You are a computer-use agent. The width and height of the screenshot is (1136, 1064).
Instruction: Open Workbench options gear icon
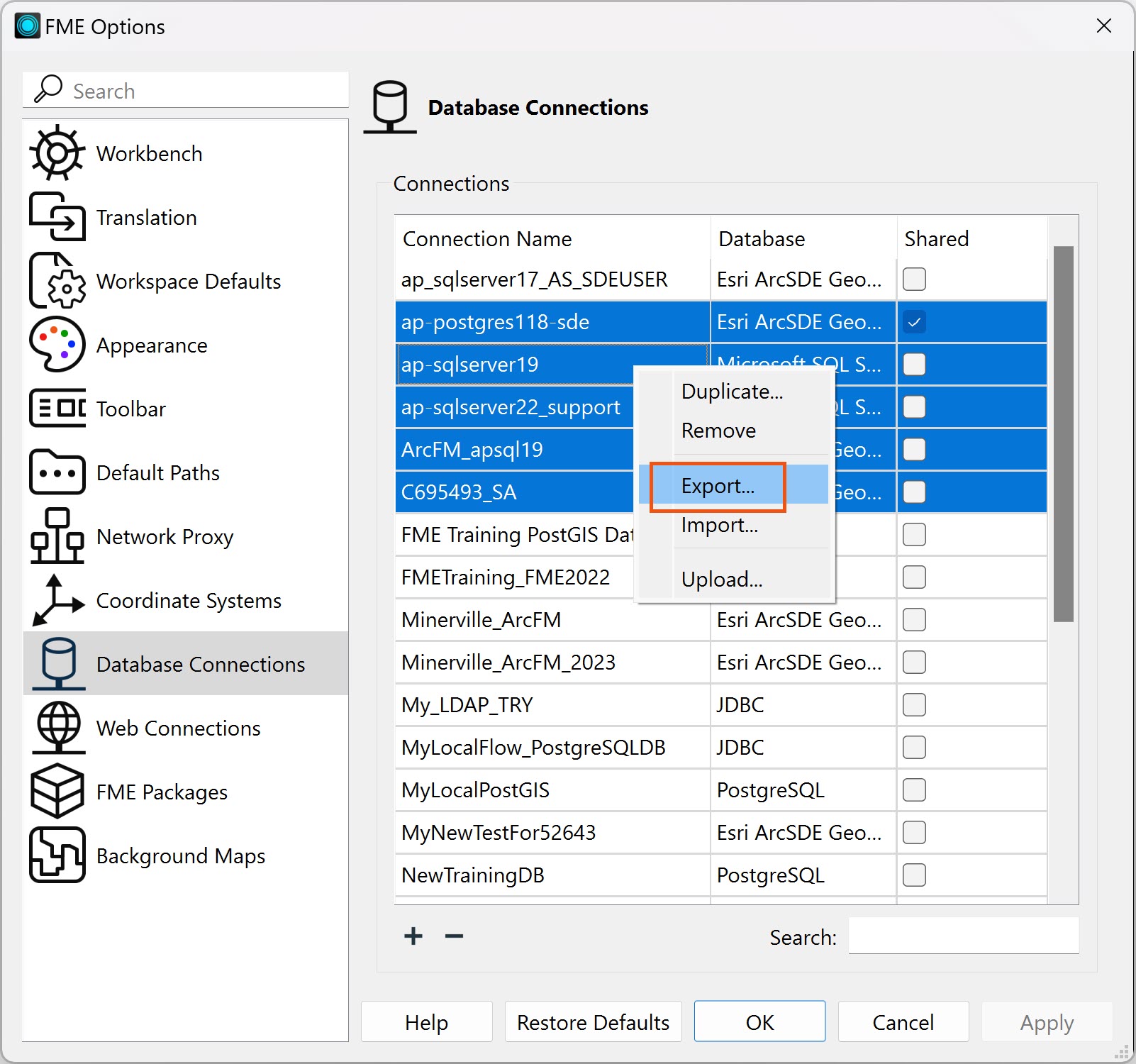pyautogui.click(x=57, y=153)
